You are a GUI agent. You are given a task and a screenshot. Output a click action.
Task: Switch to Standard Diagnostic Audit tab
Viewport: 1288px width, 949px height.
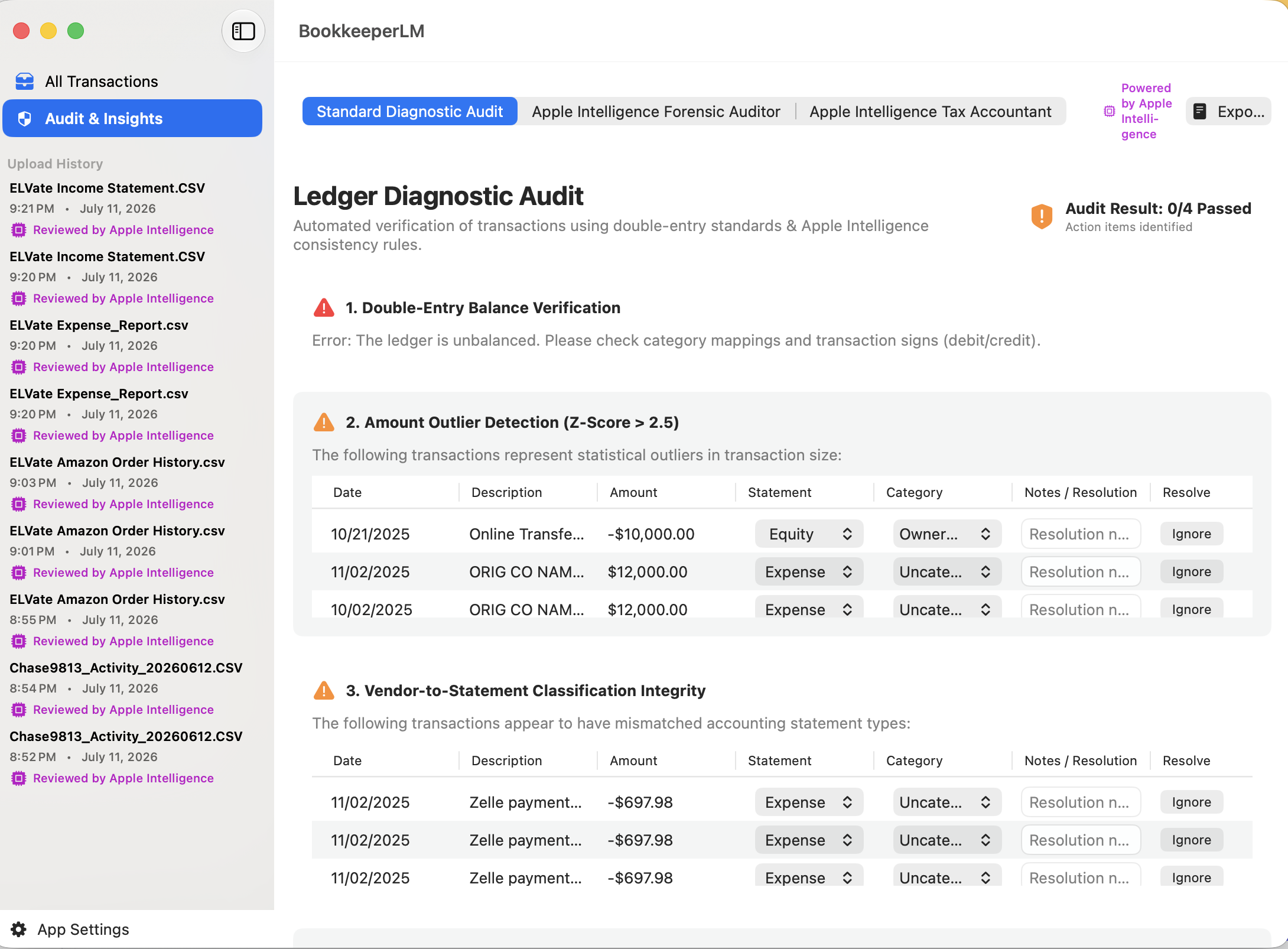tap(409, 111)
